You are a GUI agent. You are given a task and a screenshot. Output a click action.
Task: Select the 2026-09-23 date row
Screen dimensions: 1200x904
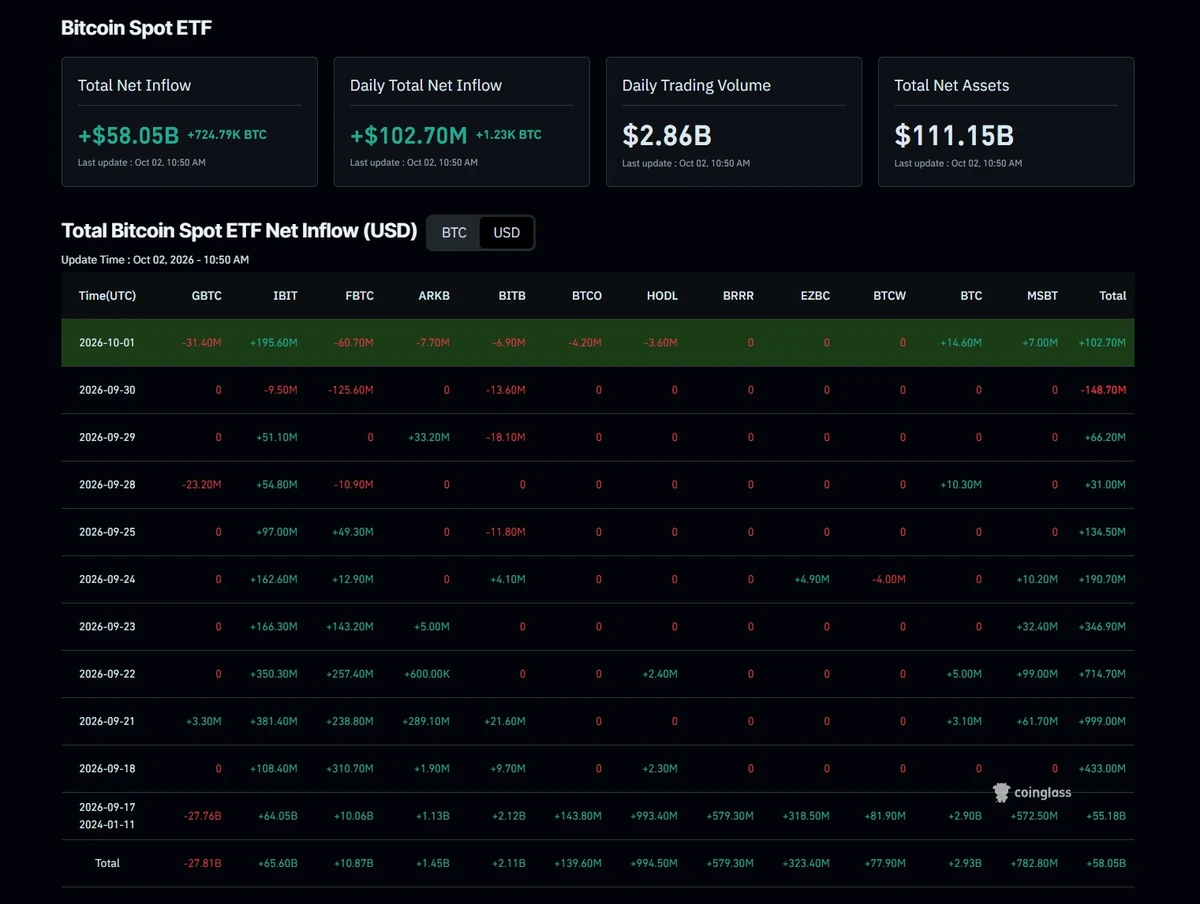coord(598,627)
